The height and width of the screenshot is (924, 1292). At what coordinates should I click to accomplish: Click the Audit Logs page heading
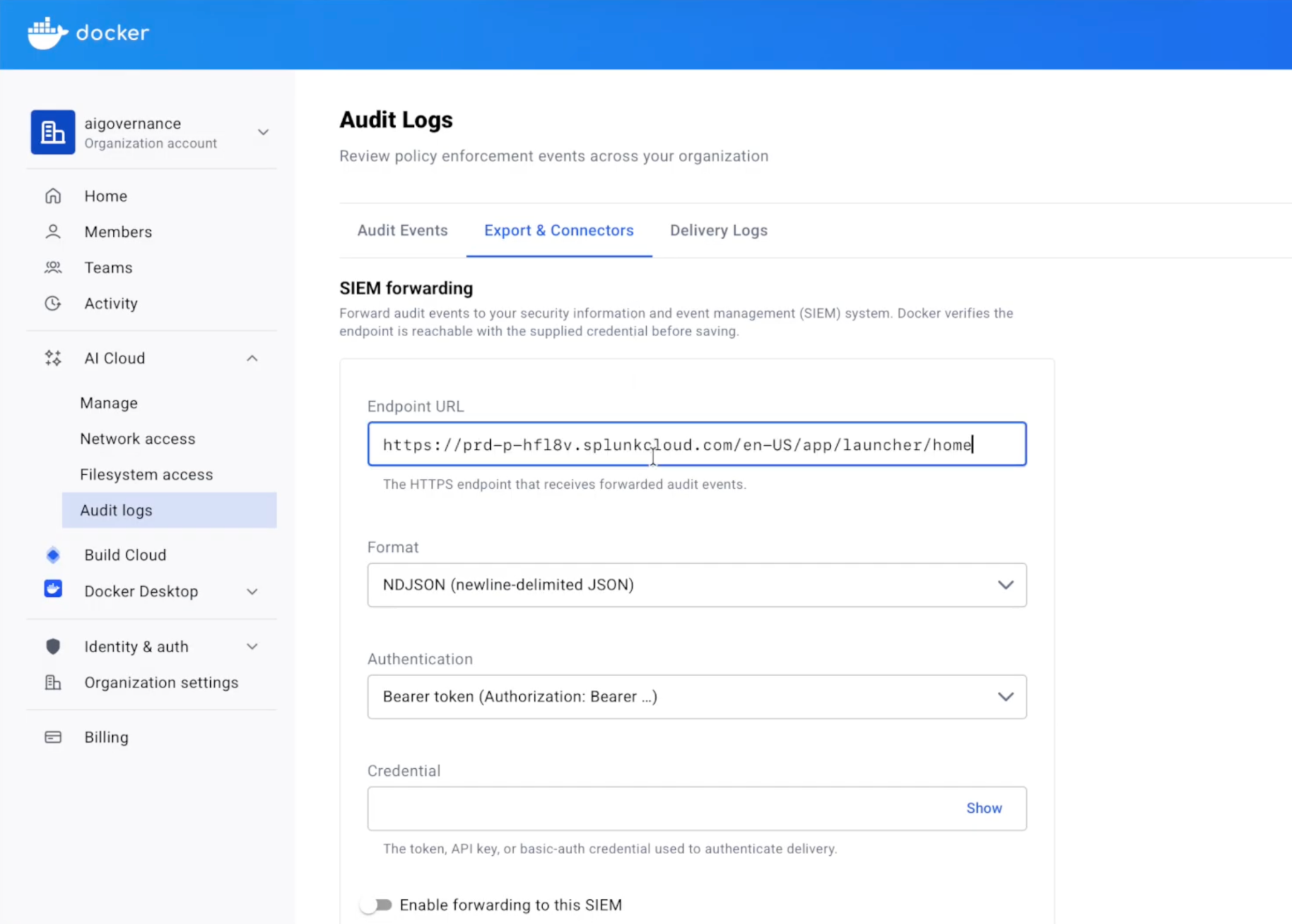[x=396, y=120]
